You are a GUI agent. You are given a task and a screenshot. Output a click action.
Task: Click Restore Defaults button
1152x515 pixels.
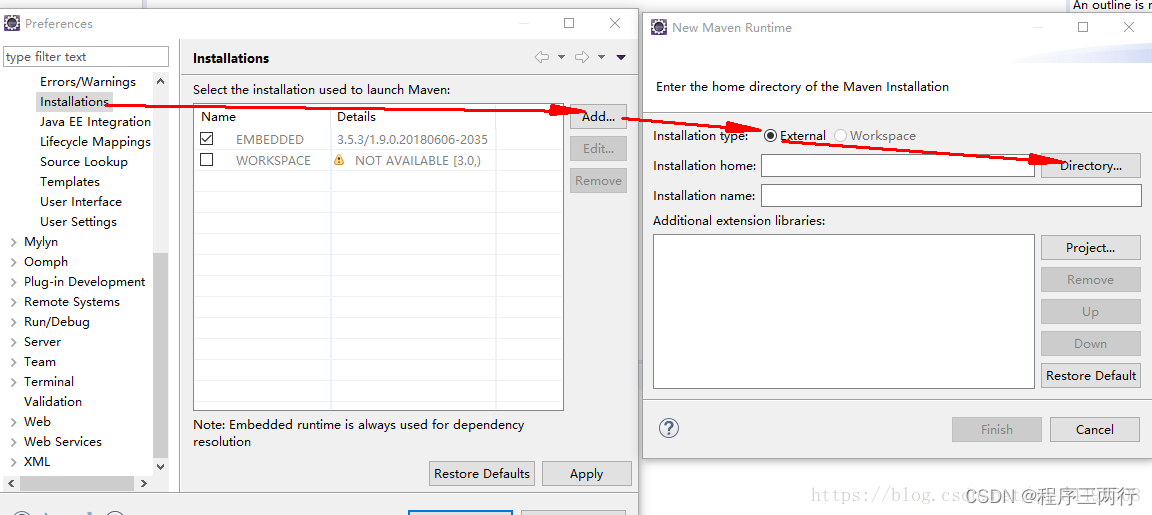[482, 474]
